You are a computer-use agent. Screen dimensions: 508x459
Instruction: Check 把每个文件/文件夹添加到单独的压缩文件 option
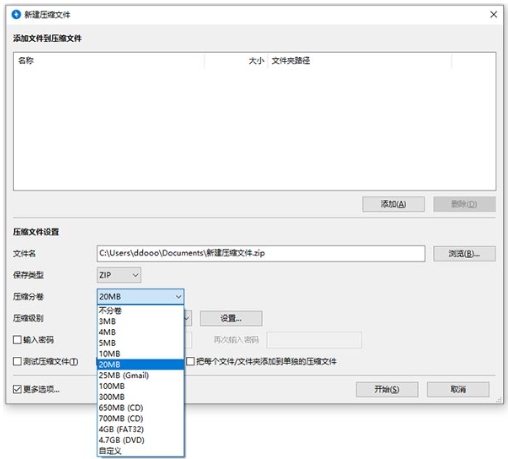tap(190, 361)
